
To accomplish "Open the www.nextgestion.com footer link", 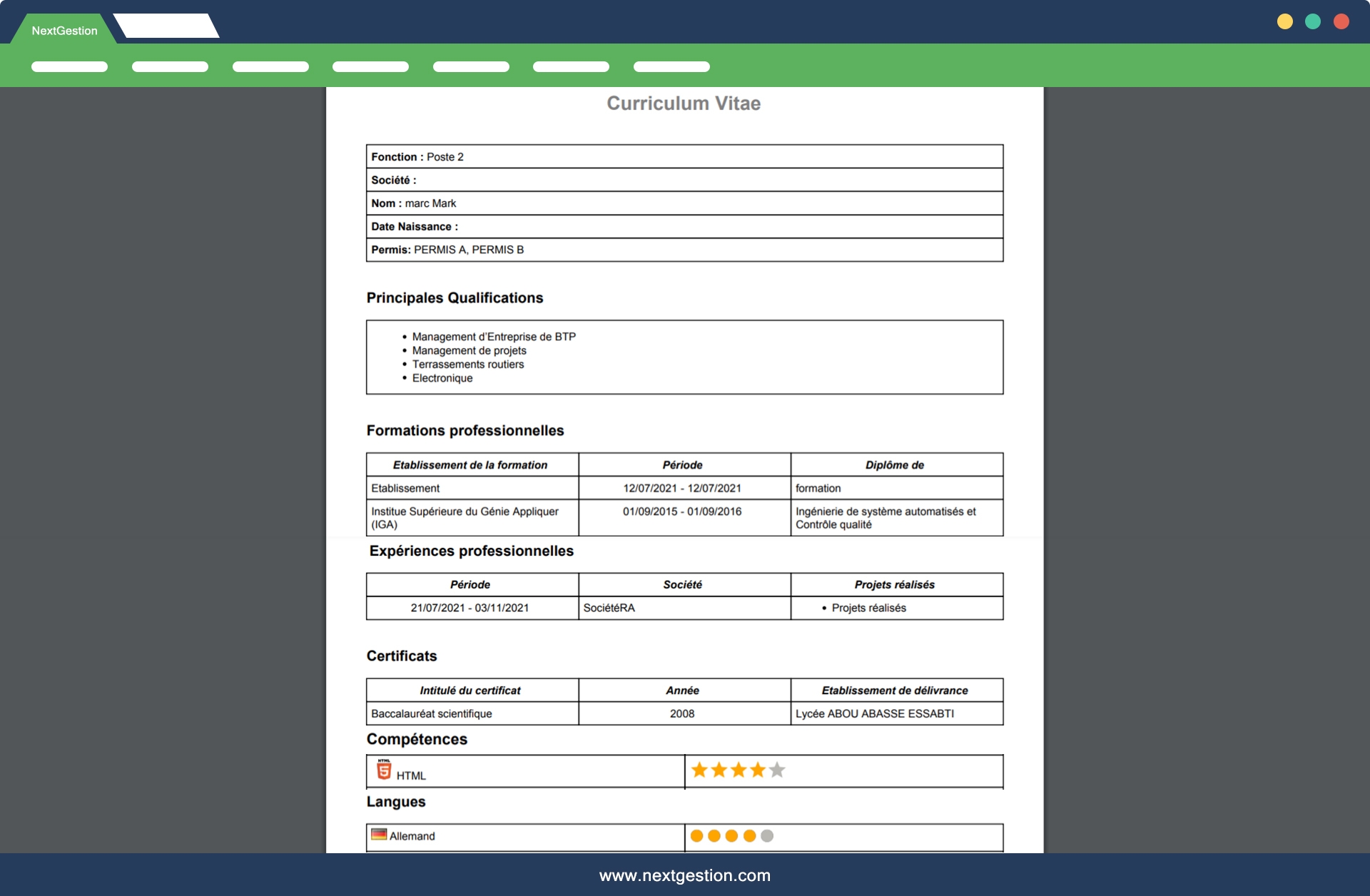I will click(x=684, y=875).
